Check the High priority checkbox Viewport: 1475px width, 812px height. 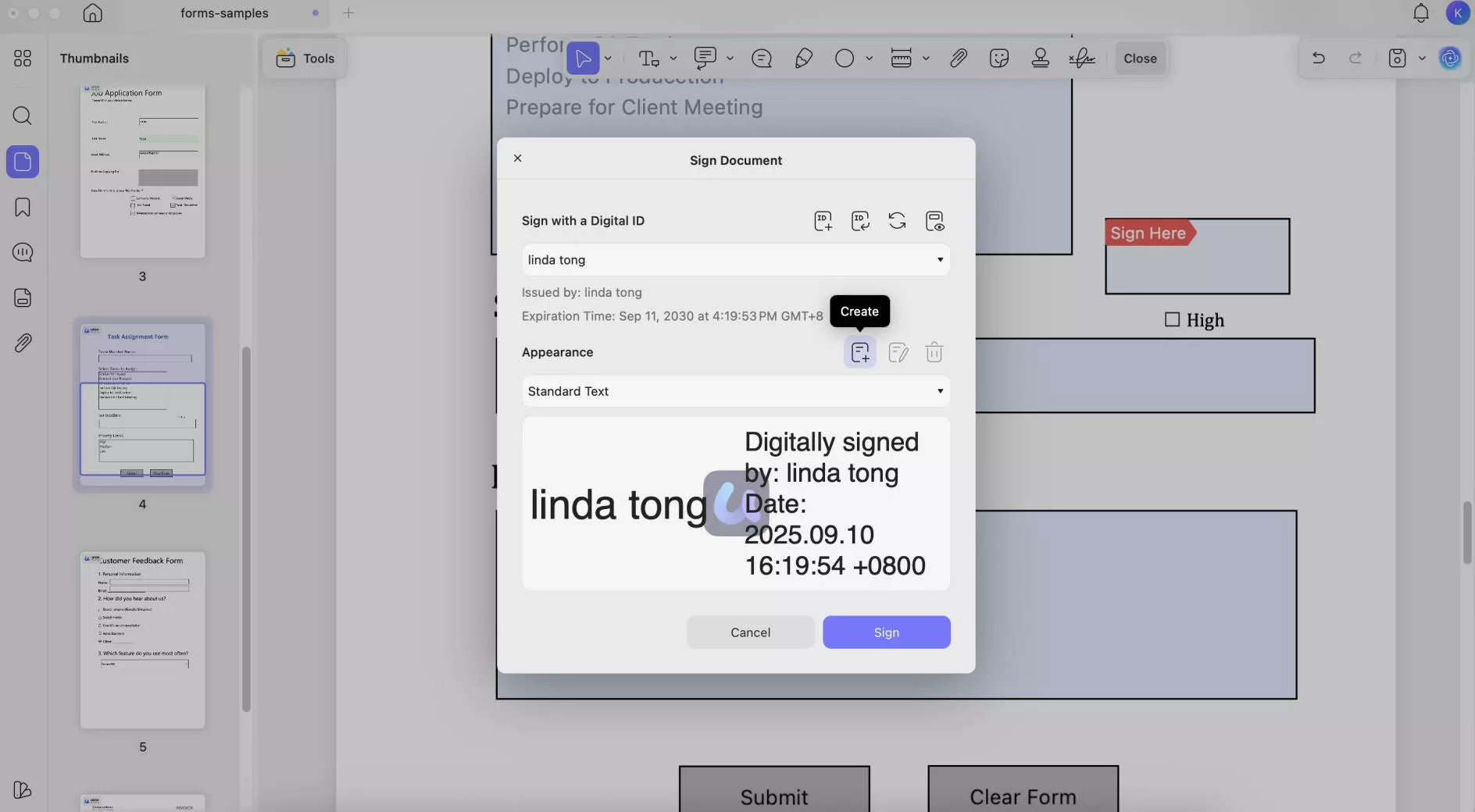tap(1172, 319)
